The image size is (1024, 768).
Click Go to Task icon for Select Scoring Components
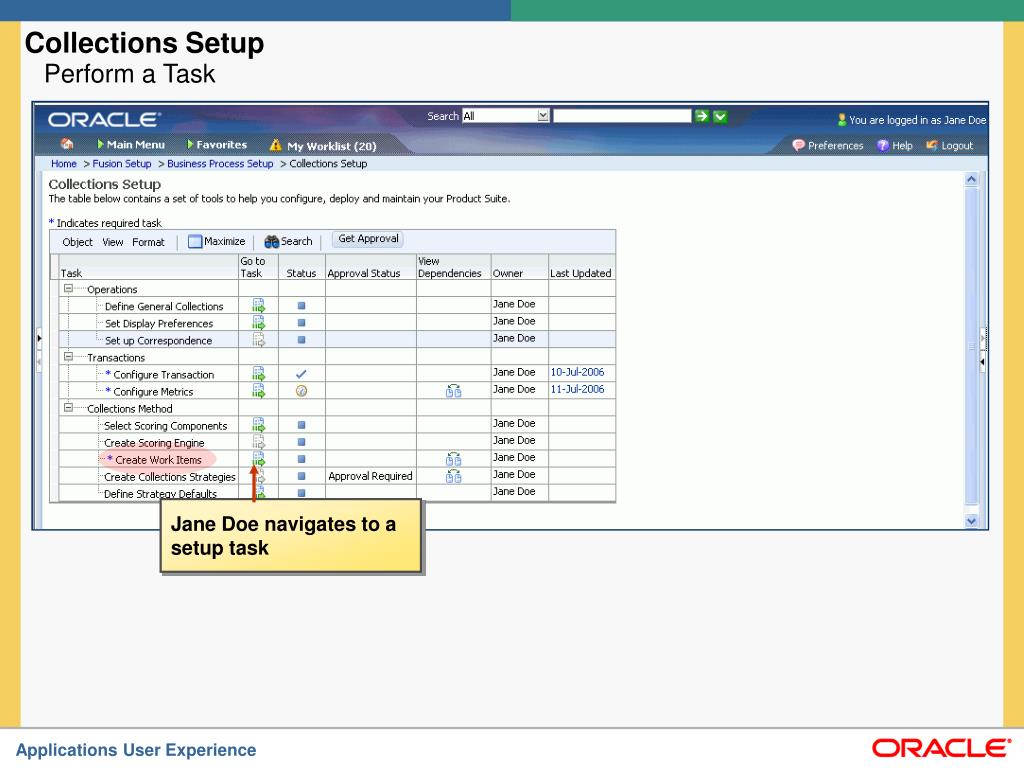click(259, 424)
